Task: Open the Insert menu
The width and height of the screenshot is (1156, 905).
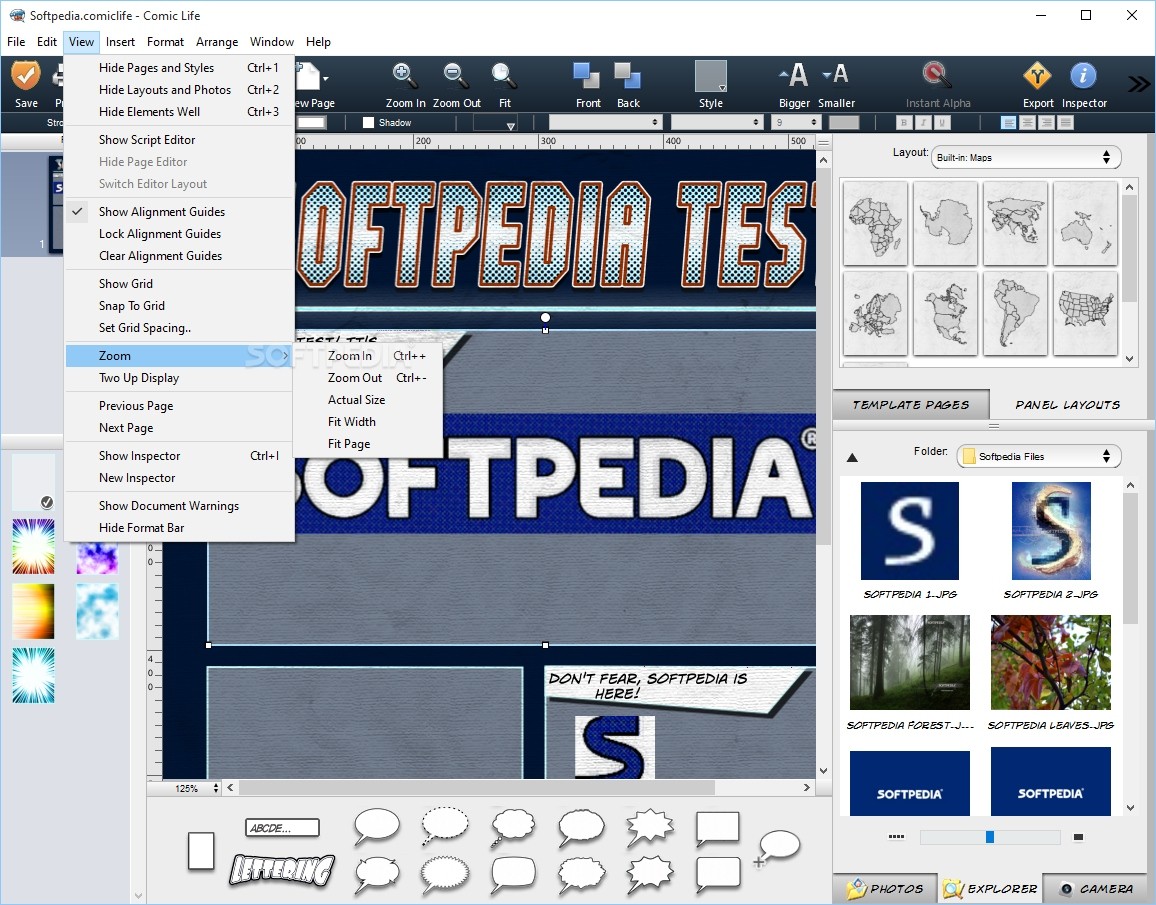Action: [120, 42]
